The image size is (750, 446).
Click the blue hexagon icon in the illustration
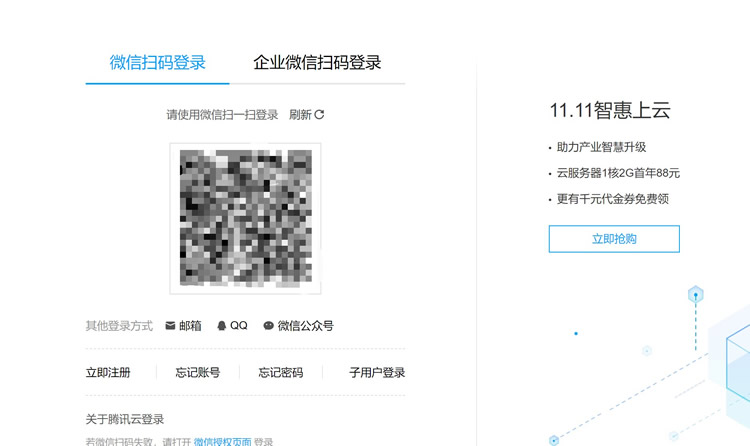(696, 294)
